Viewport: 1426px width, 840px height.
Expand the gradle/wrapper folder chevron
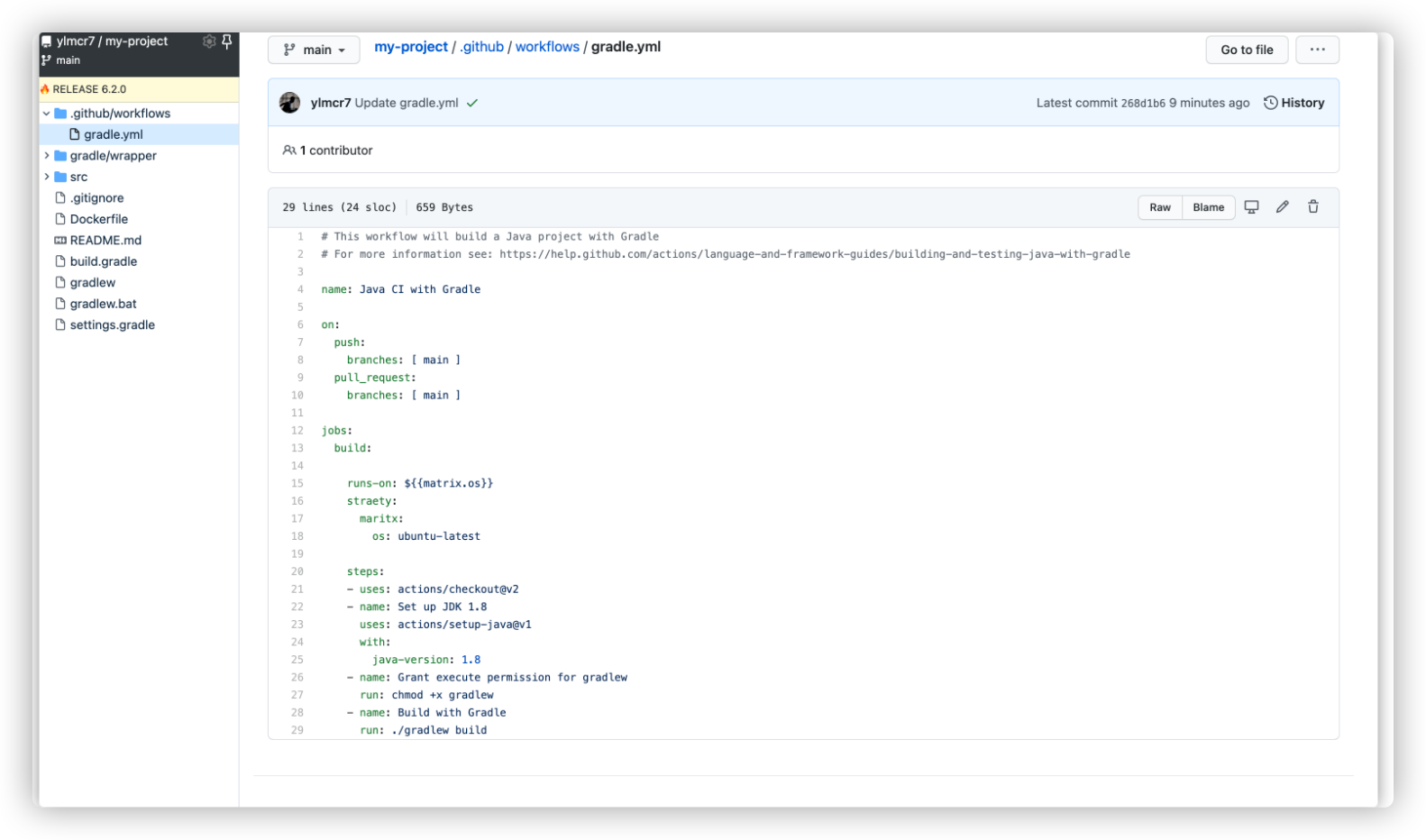46,156
